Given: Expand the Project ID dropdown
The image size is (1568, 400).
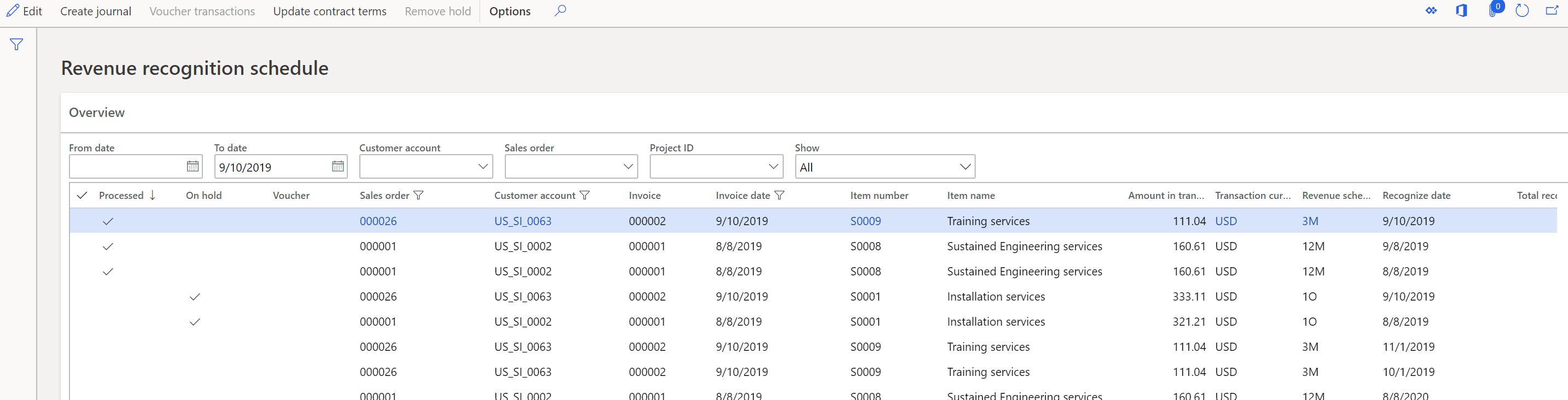Looking at the screenshot, I should (x=773, y=167).
